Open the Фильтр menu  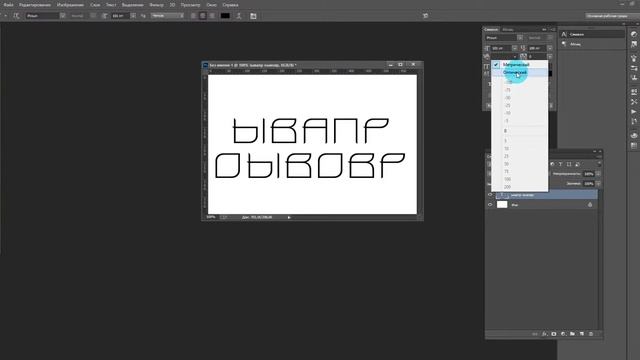[x=156, y=5]
